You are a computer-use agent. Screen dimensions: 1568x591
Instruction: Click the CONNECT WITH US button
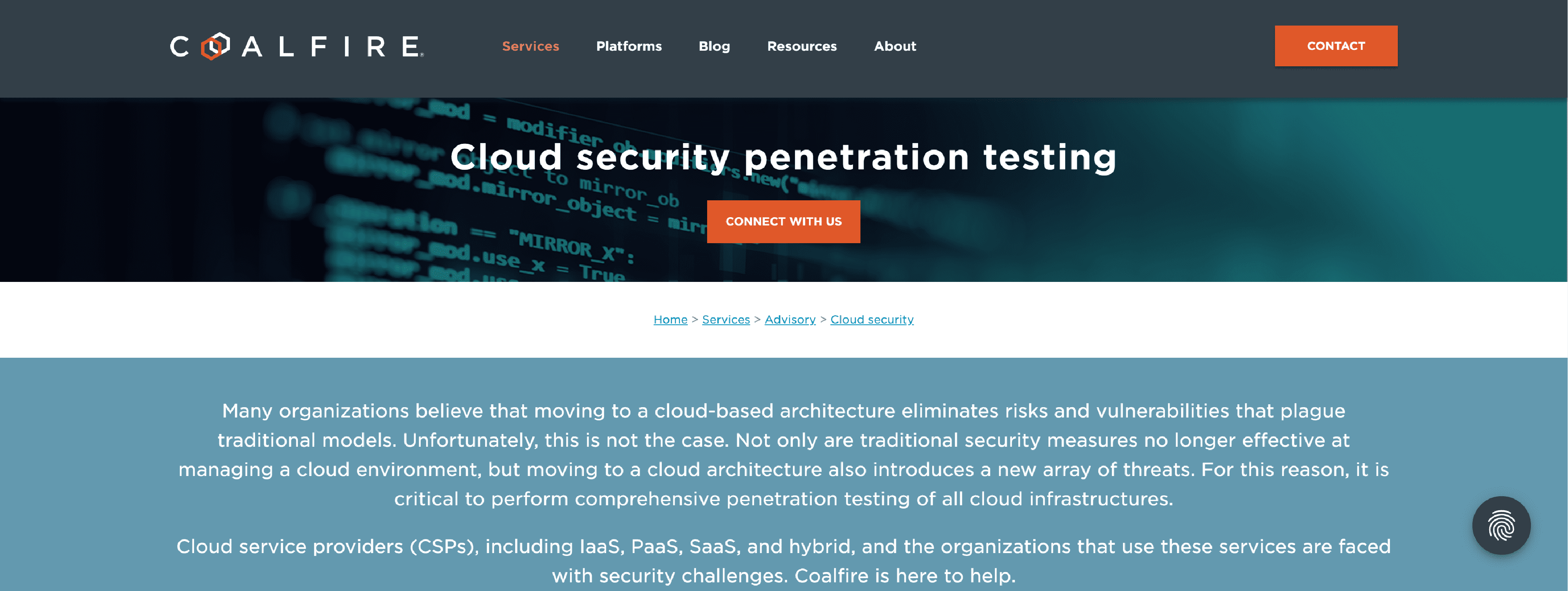coord(783,222)
